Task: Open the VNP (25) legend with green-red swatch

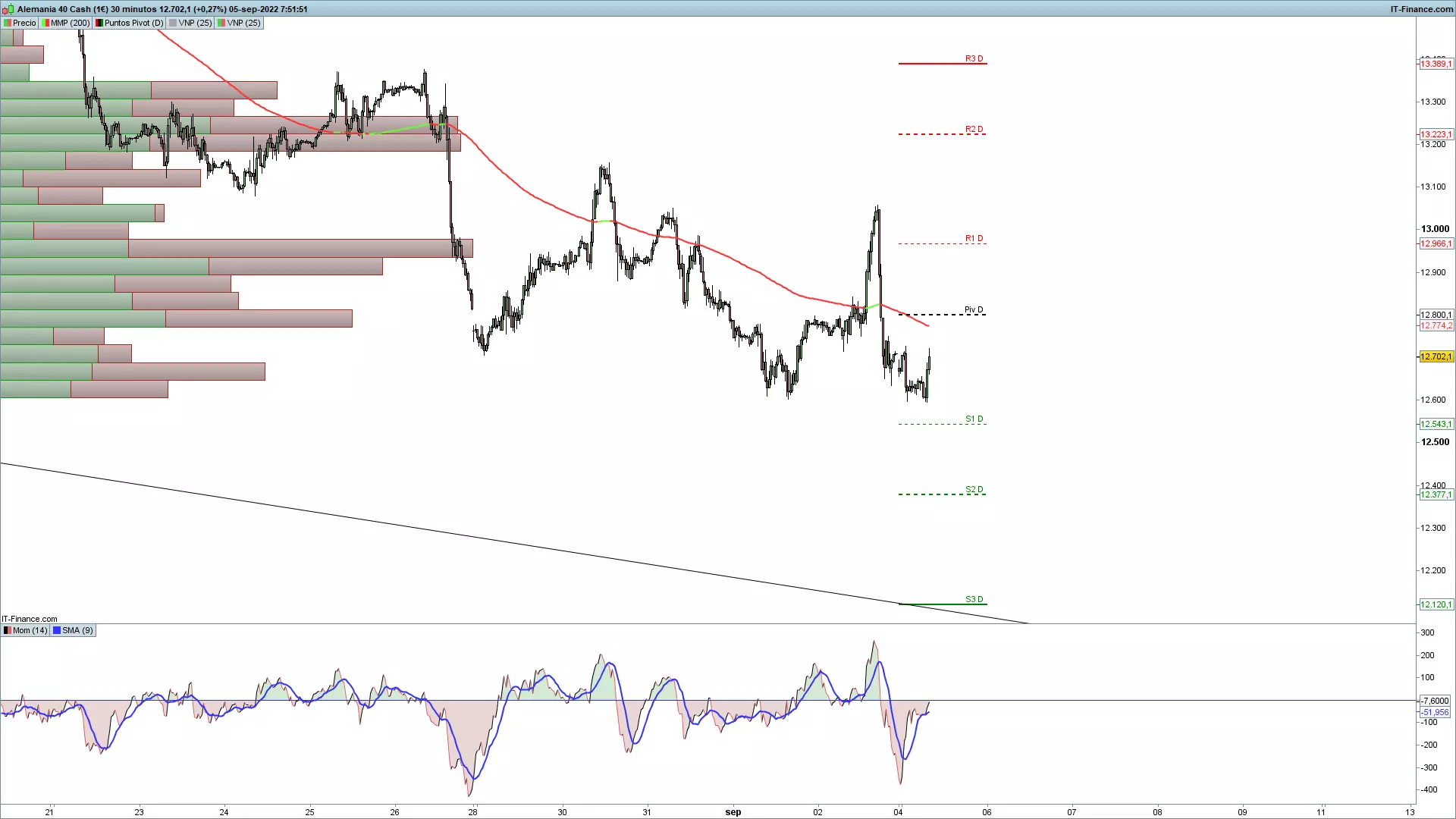Action: pyautogui.click(x=239, y=23)
